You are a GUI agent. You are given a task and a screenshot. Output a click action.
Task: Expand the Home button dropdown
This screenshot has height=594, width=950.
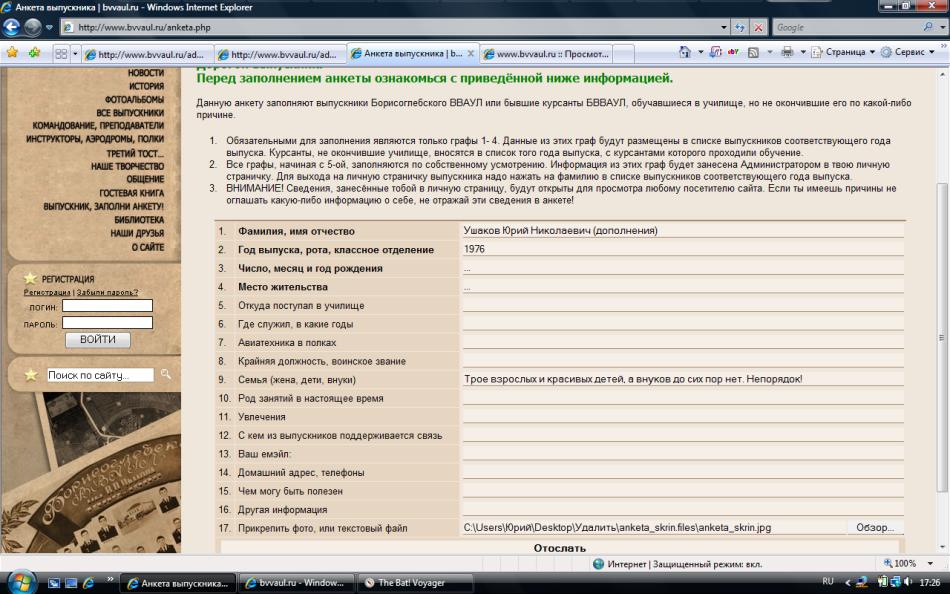click(x=700, y=52)
